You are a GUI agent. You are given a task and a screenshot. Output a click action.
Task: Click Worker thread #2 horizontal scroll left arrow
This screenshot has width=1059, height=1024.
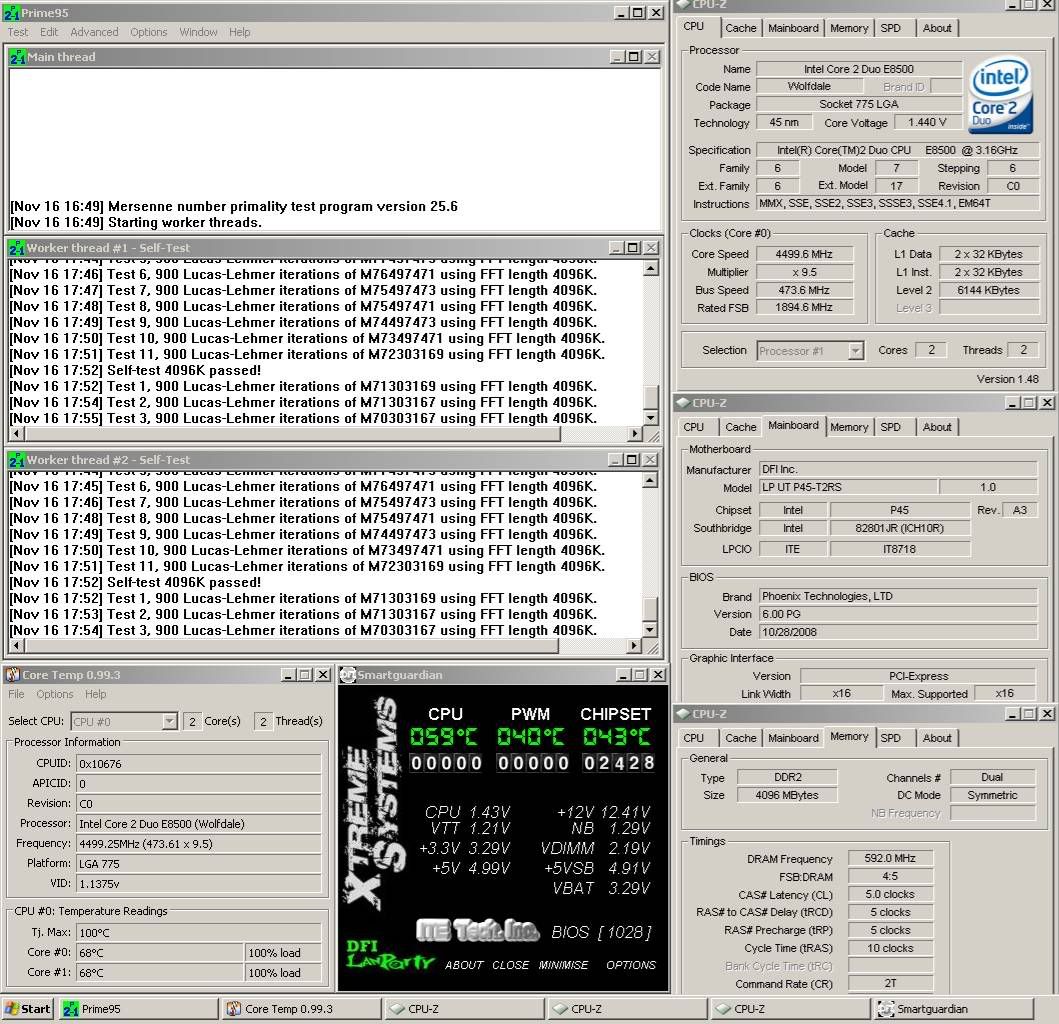coord(16,646)
